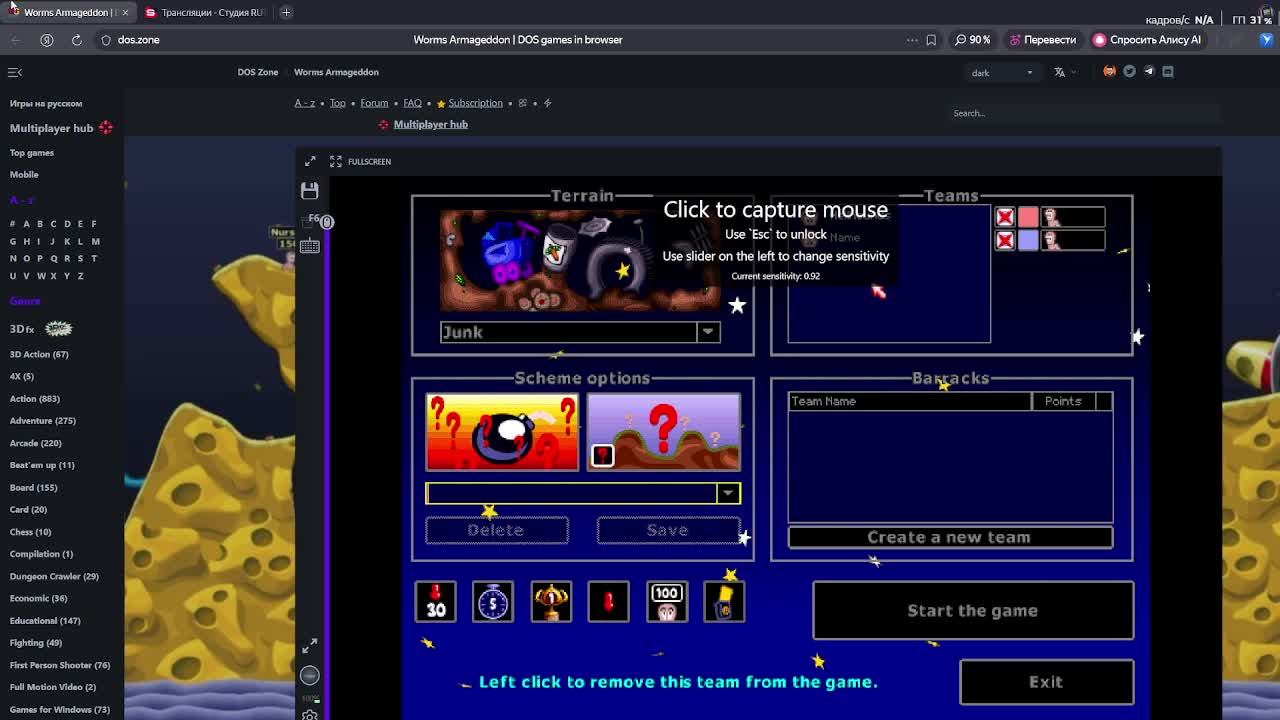Click the yellow teleport-in placement icon
The width and height of the screenshot is (1280, 720).
(724, 601)
